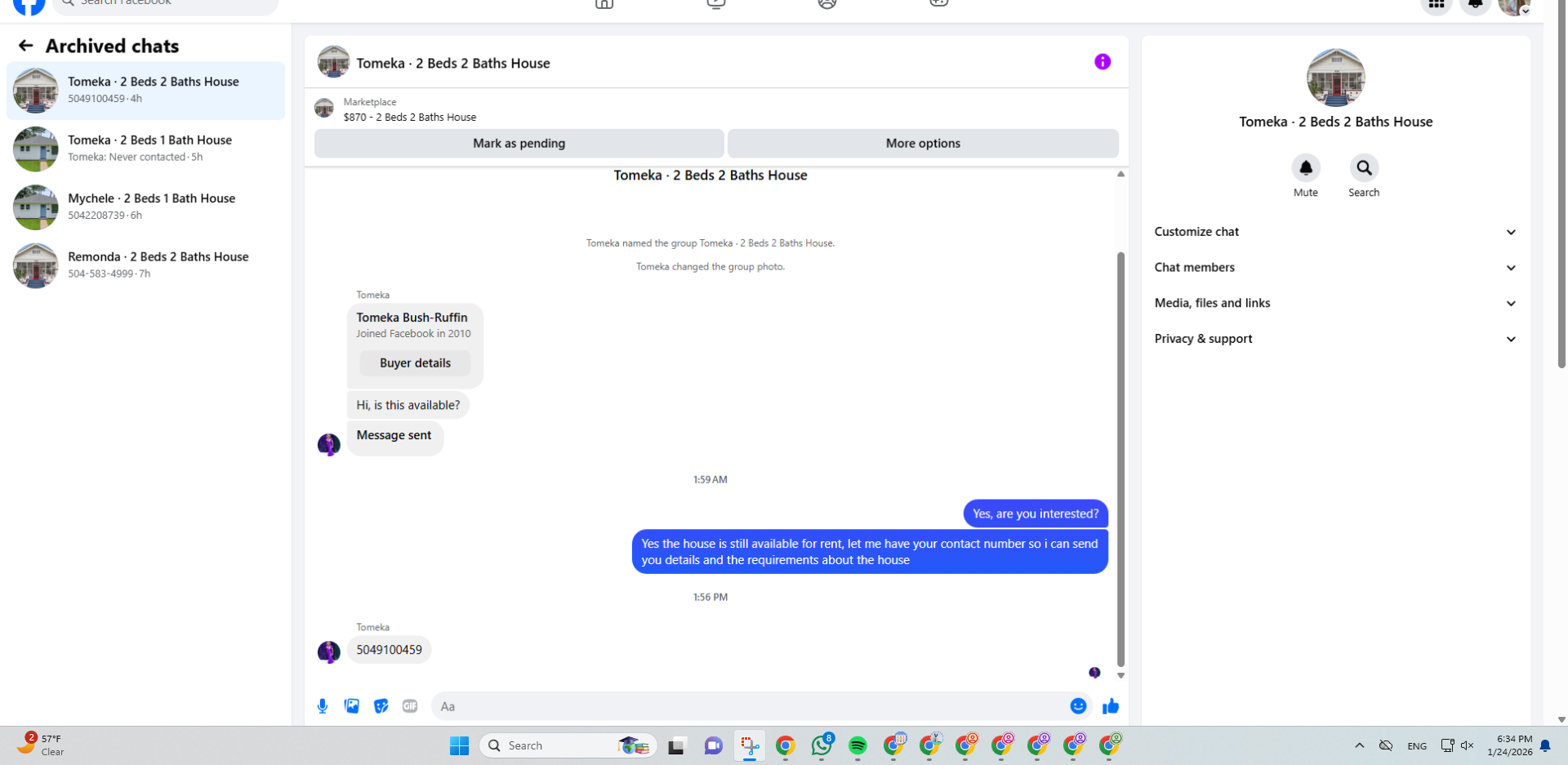This screenshot has width=1568, height=765.
Task: Open Remonda 2 Beds 2 Baths House chat
Action: (x=146, y=265)
